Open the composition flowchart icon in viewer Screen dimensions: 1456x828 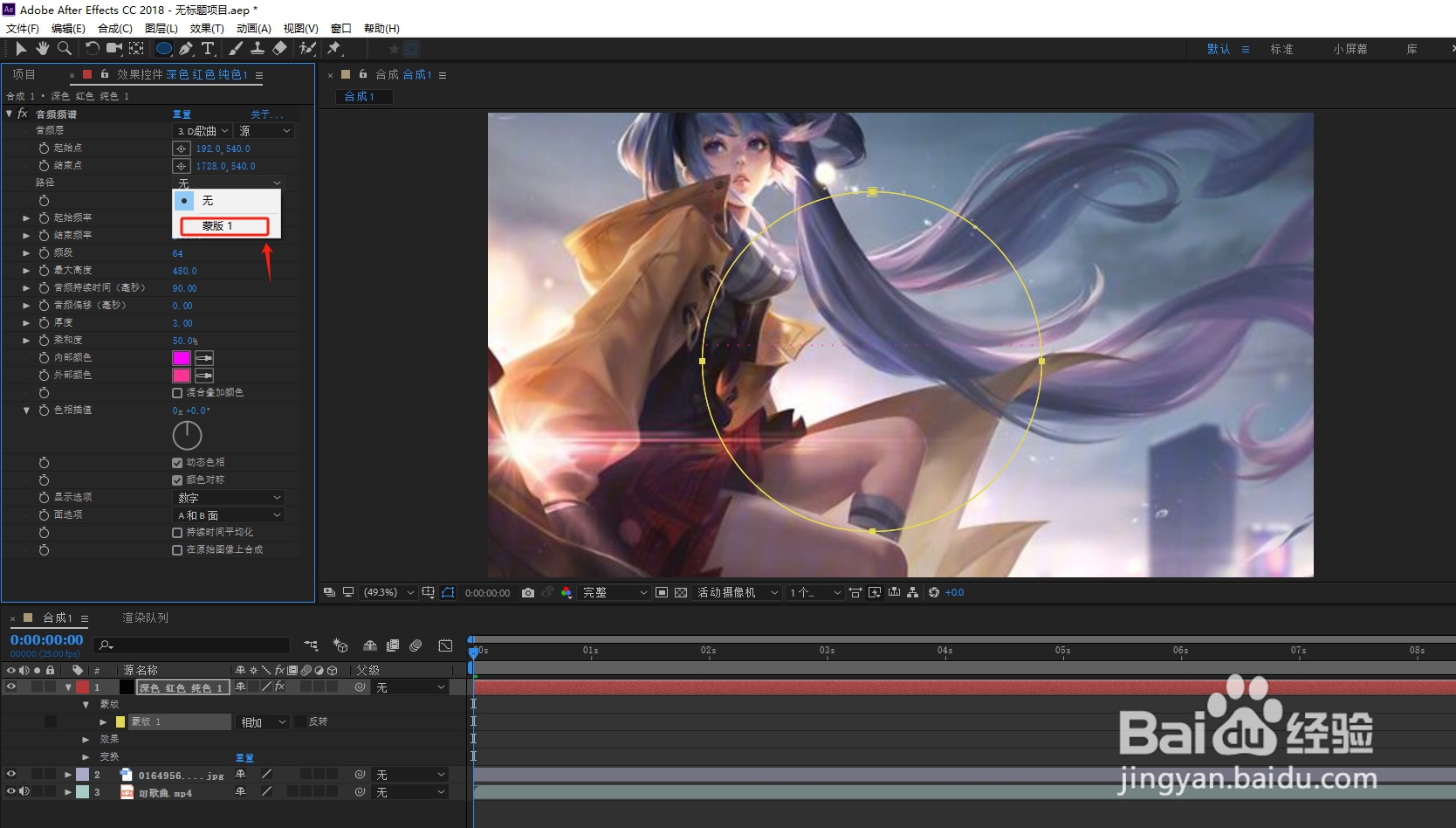pyautogui.click(x=912, y=592)
